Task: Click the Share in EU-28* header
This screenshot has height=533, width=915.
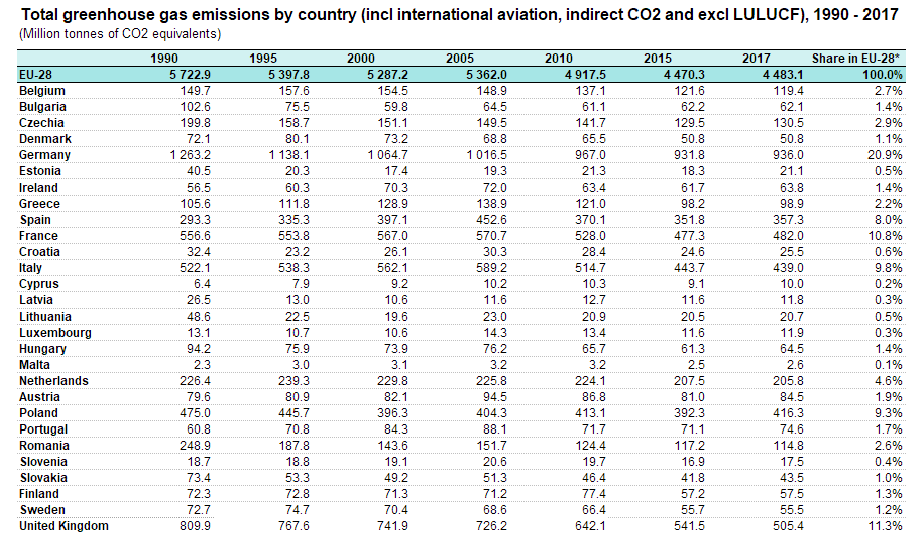Action: point(857,59)
